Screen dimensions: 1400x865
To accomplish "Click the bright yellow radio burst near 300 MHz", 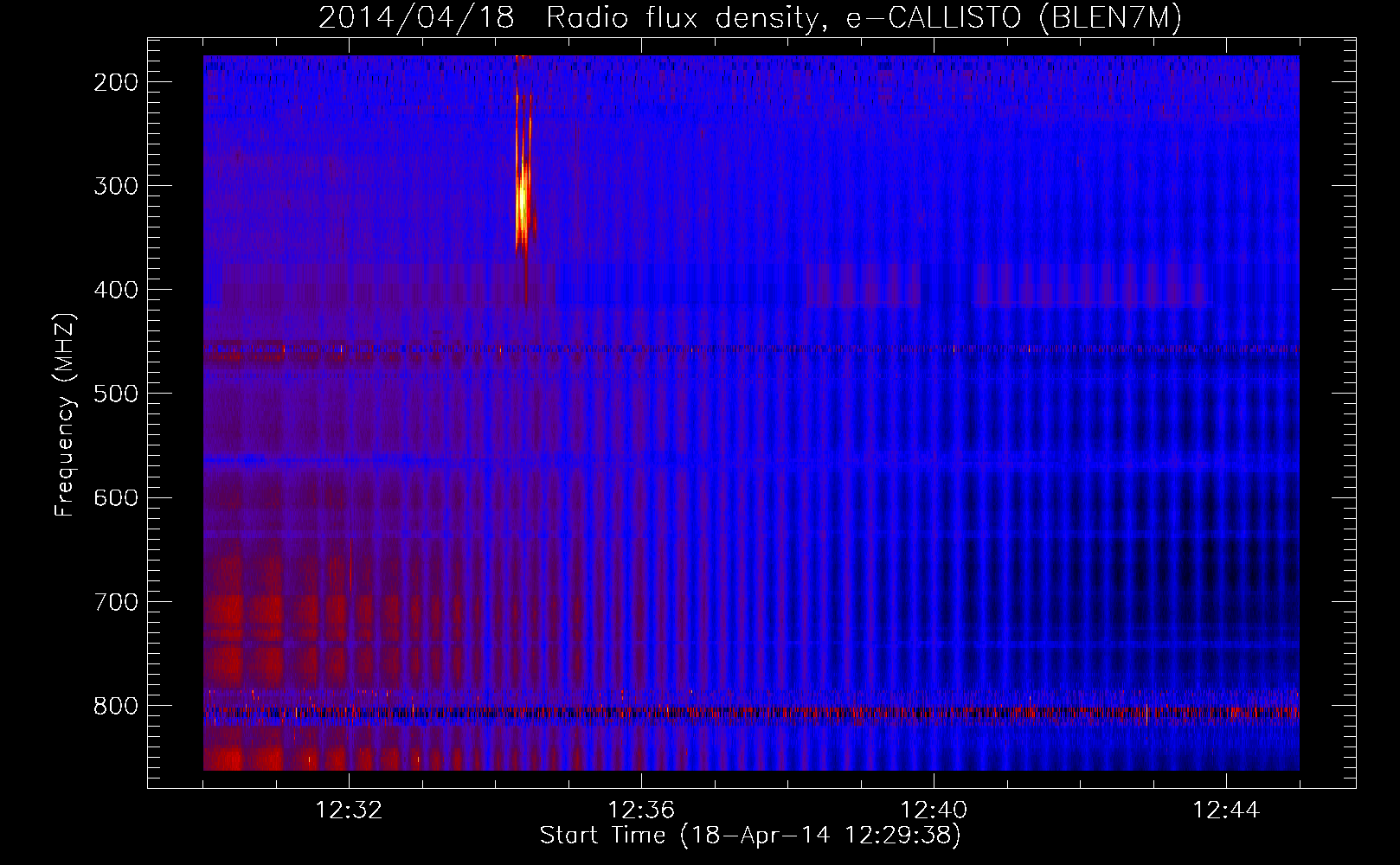I will [523, 203].
